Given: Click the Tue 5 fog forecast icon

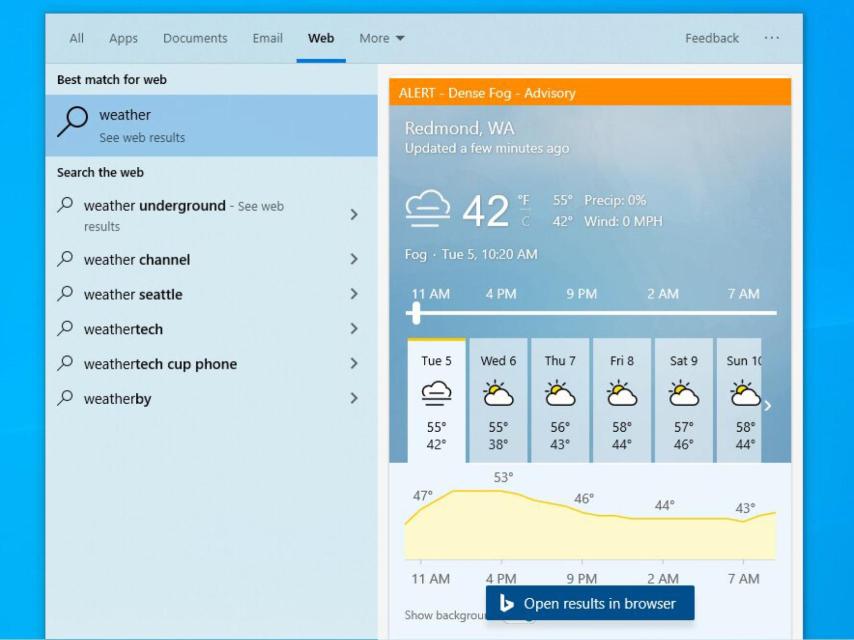Looking at the screenshot, I should point(436,393).
